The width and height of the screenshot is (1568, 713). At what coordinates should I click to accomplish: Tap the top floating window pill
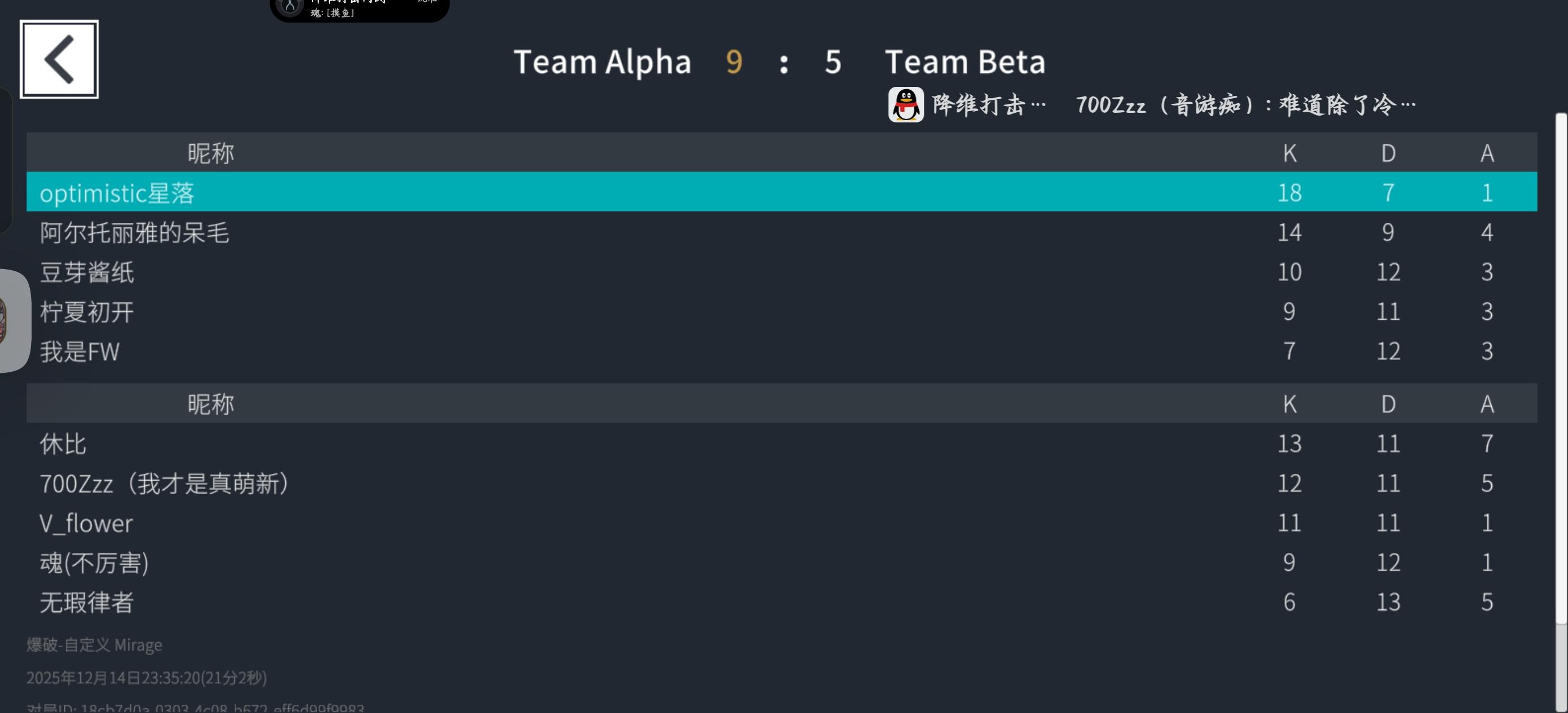359,9
